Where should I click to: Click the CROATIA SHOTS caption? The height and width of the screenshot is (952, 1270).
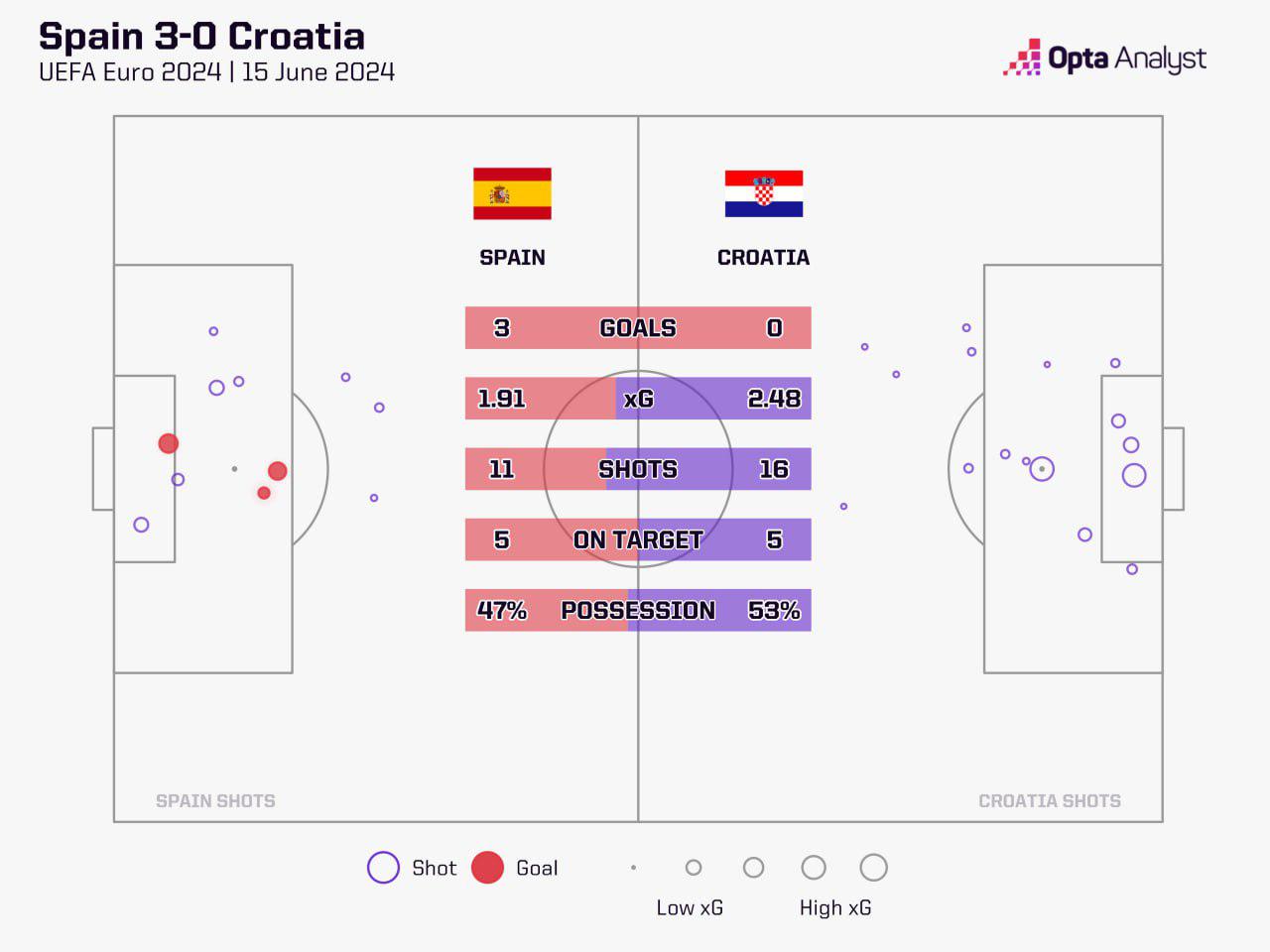pyautogui.click(x=1050, y=801)
